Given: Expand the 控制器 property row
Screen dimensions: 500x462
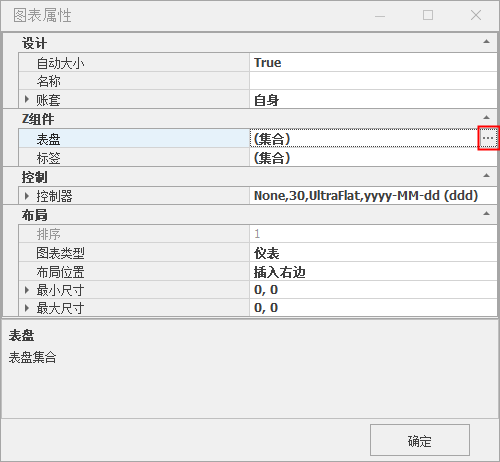Looking at the screenshot, I should [27, 196].
